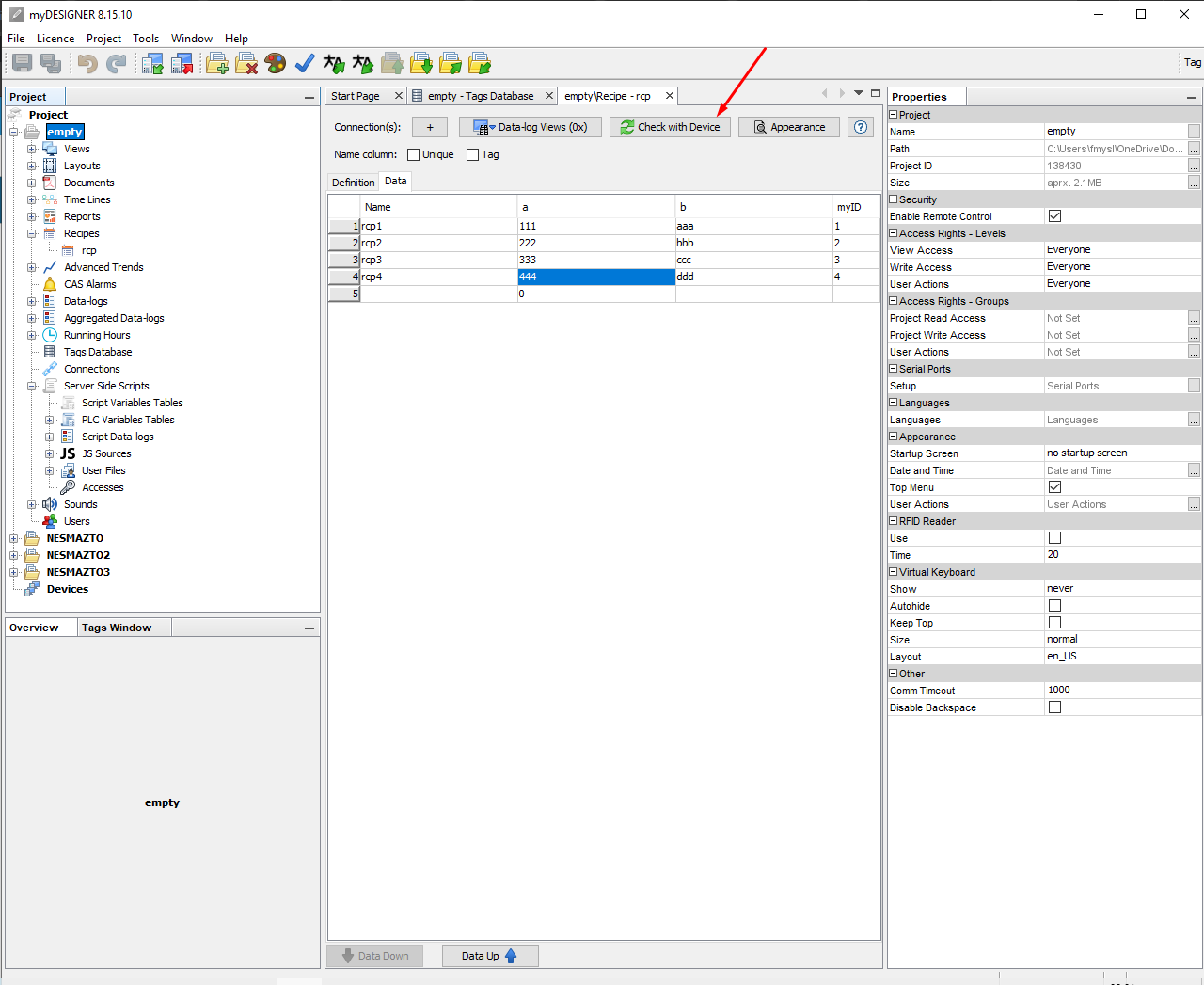Open the Licence menu
The width and height of the screenshot is (1204, 985).
click(55, 39)
